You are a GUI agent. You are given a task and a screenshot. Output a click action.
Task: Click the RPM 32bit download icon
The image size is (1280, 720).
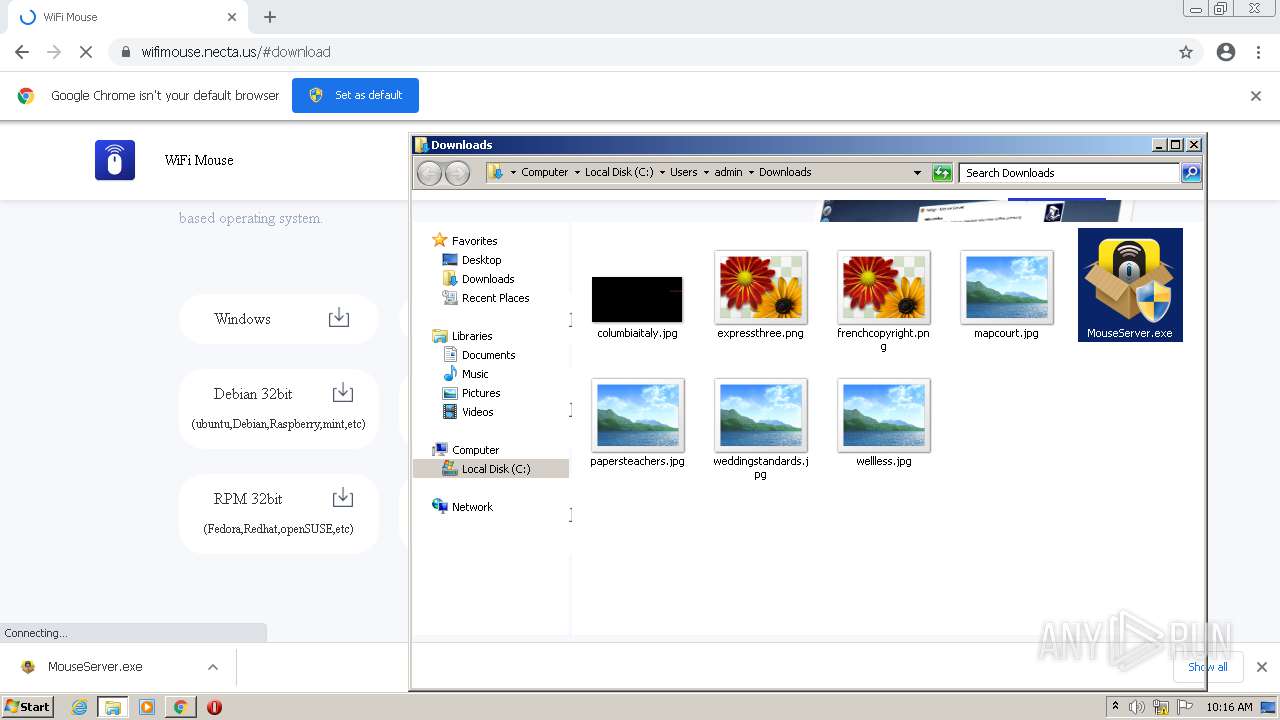pyautogui.click(x=342, y=497)
